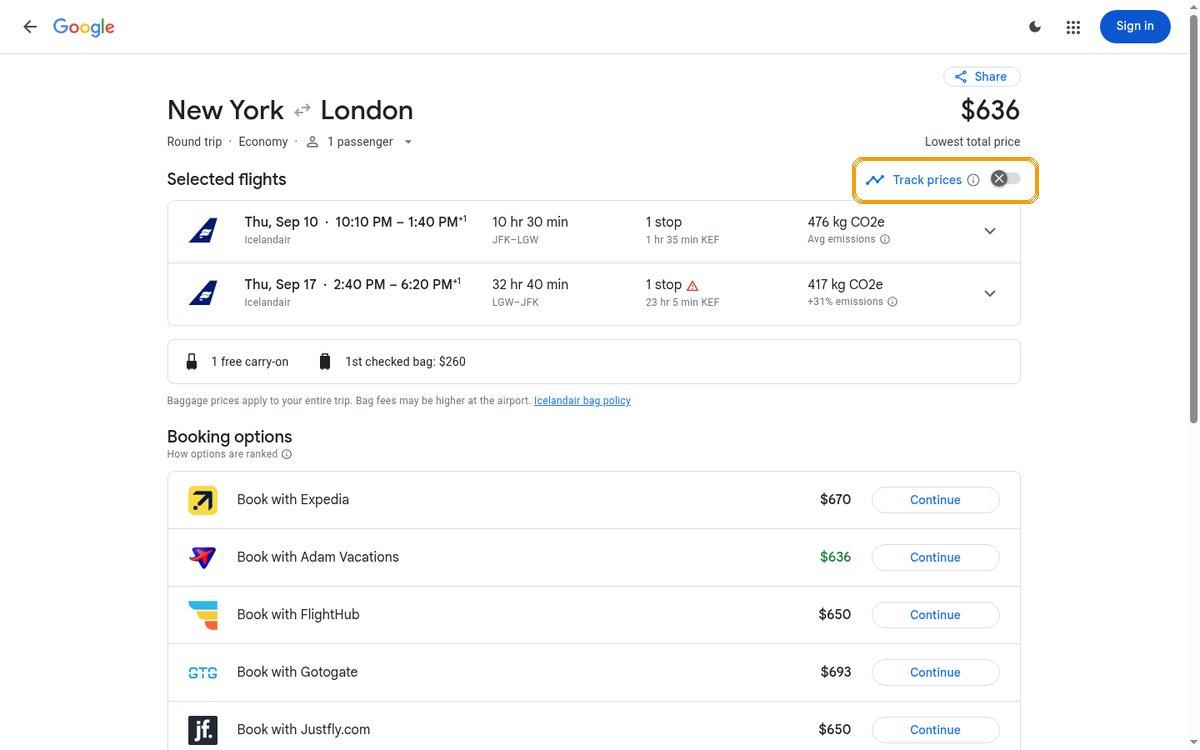
Task: Expand the Thu, Sep 10 flight details
Action: tap(990, 231)
